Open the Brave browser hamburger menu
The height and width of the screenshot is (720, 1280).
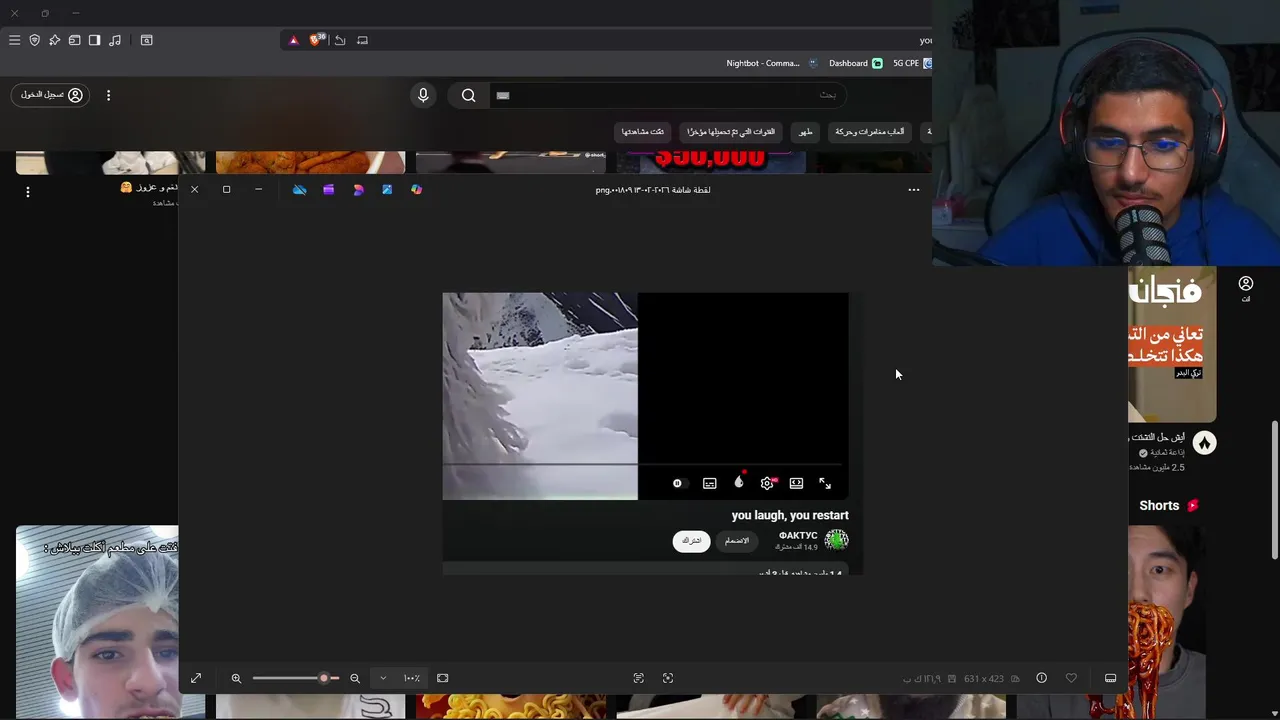point(14,40)
